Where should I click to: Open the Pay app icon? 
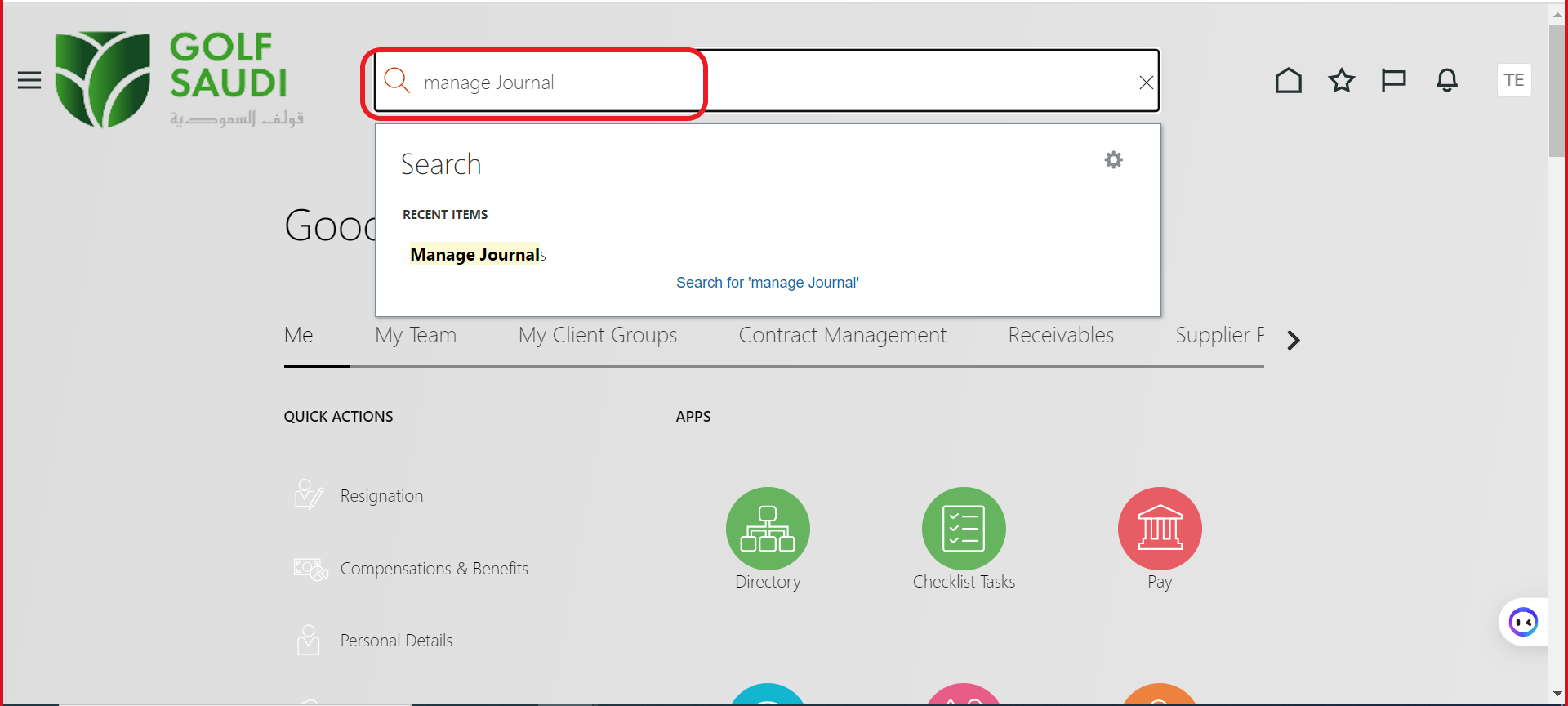tap(1160, 529)
